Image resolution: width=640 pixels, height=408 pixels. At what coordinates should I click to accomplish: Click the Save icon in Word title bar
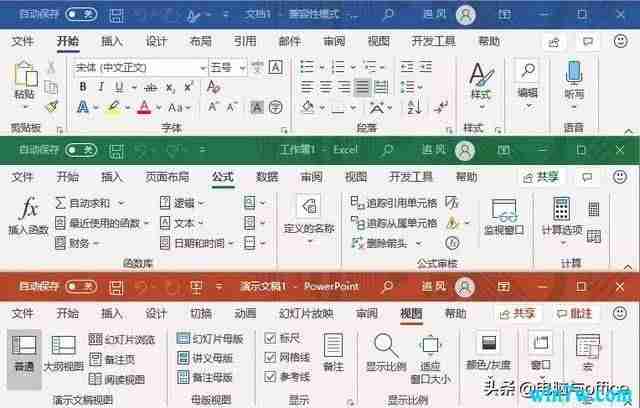pyautogui.click(x=116, y=15)
